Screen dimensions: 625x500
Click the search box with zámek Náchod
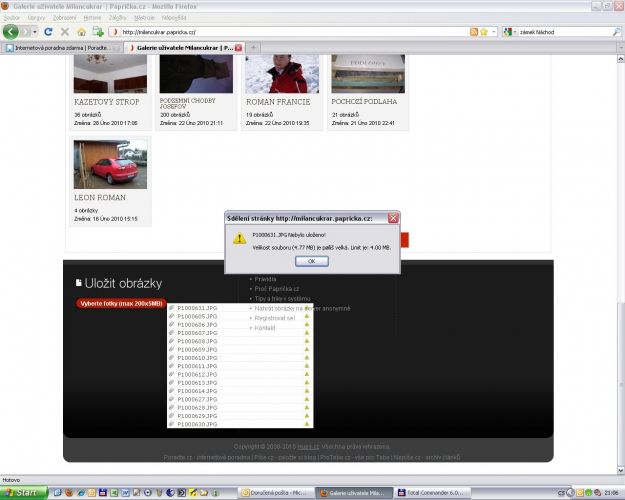coord(564,32)
